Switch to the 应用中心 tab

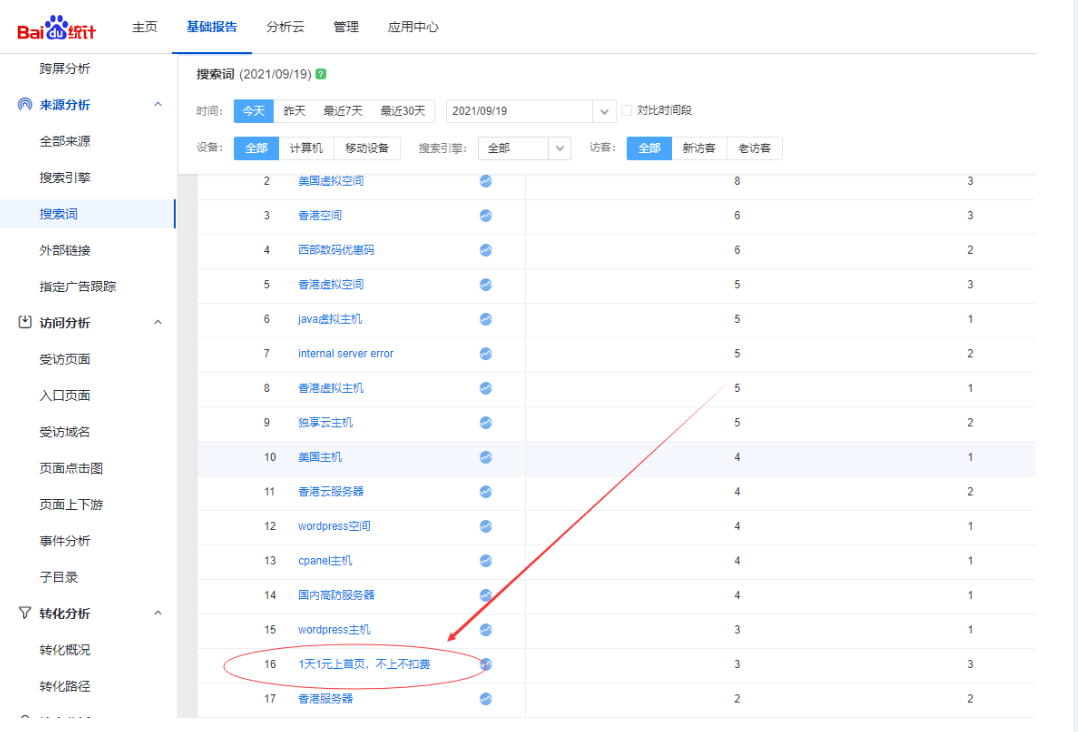(414, 27)
